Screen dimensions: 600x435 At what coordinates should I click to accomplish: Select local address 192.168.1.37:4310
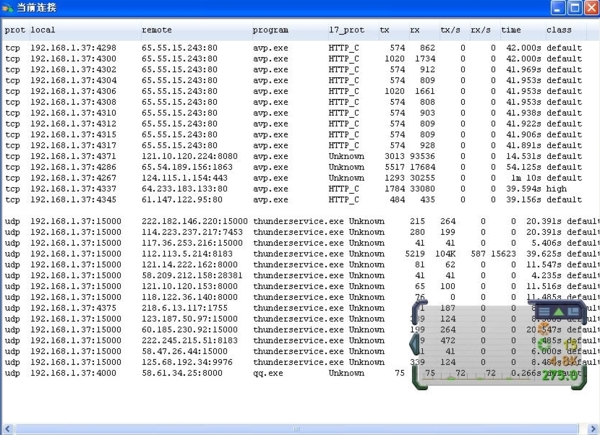click(x=73, y=113)
